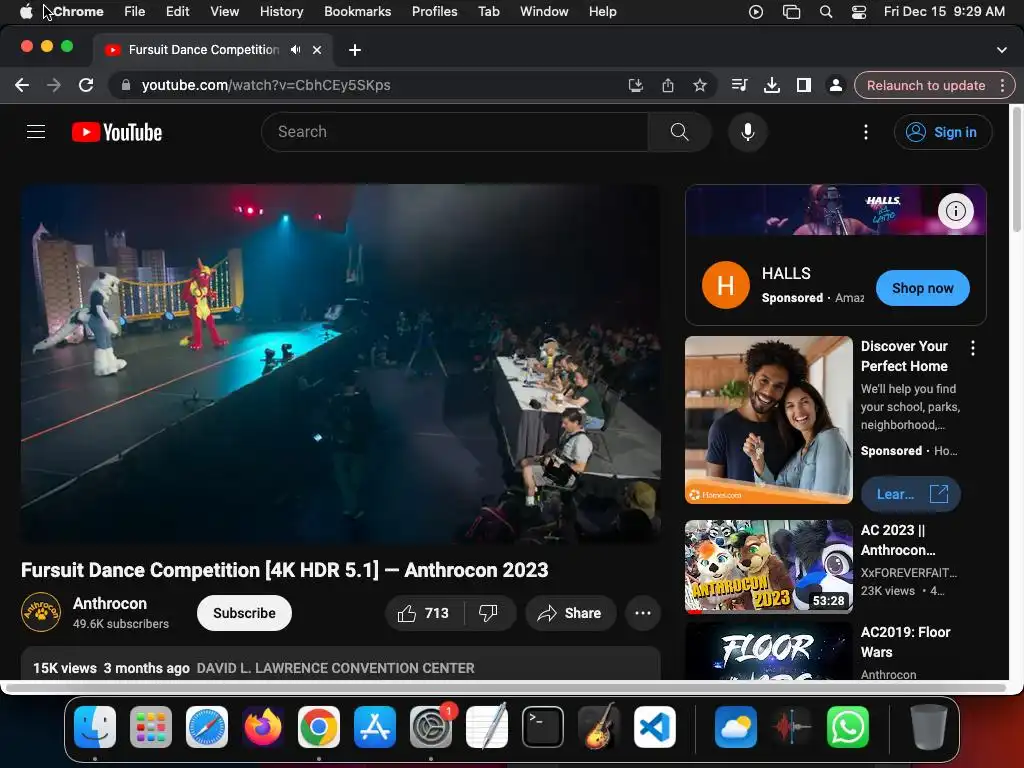This screenshot has height=768, width=1024.
Task: Open AC 2023 Anthrocon video thumbnail
Action: (x=769, y=567)
